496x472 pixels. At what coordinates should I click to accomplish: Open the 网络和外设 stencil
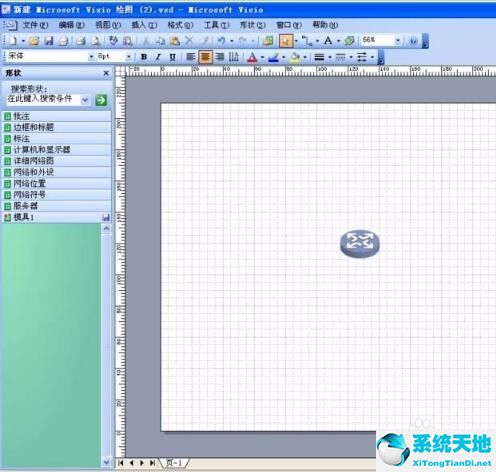click(57, 172)
